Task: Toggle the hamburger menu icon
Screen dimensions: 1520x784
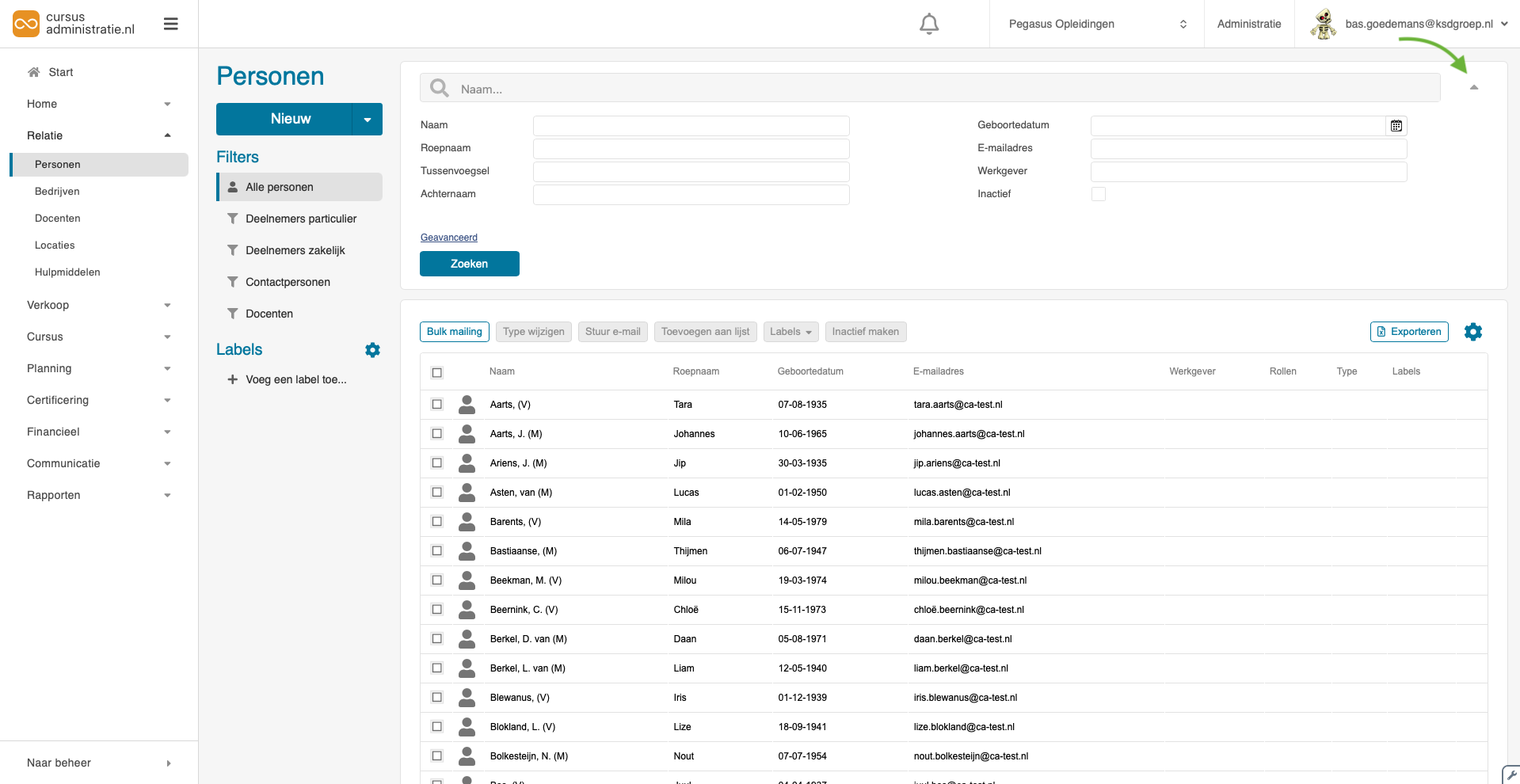Action: [x=170, y=25]
